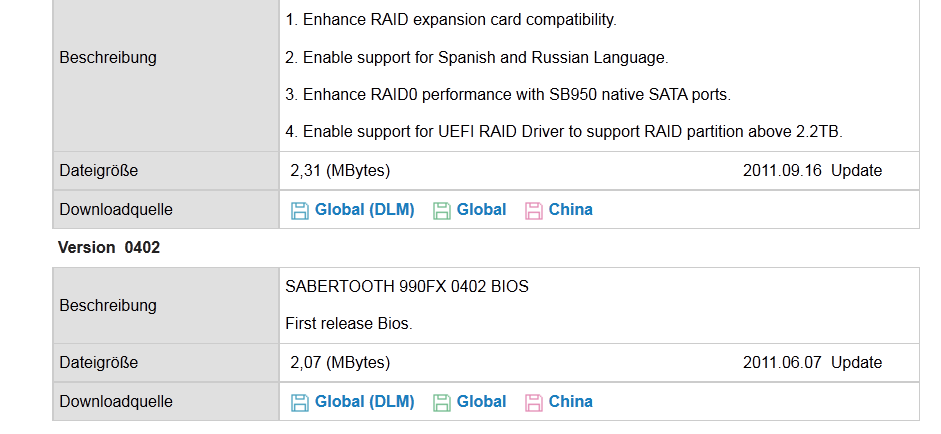Click green floppy icon for 2,31 MB BIOS
The width and height of the screenshot is (941, 434).
click(x=442, y=211)
